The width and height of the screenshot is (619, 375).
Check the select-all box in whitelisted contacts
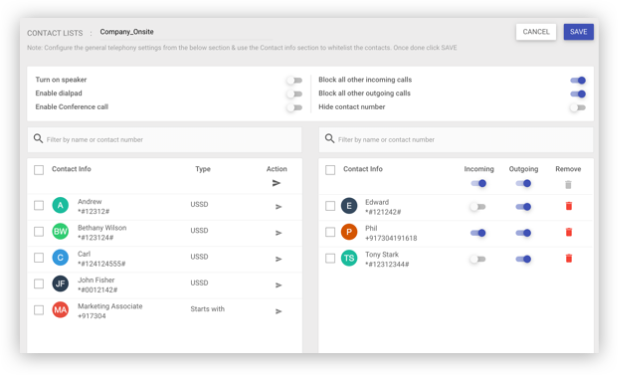point(330,170)
